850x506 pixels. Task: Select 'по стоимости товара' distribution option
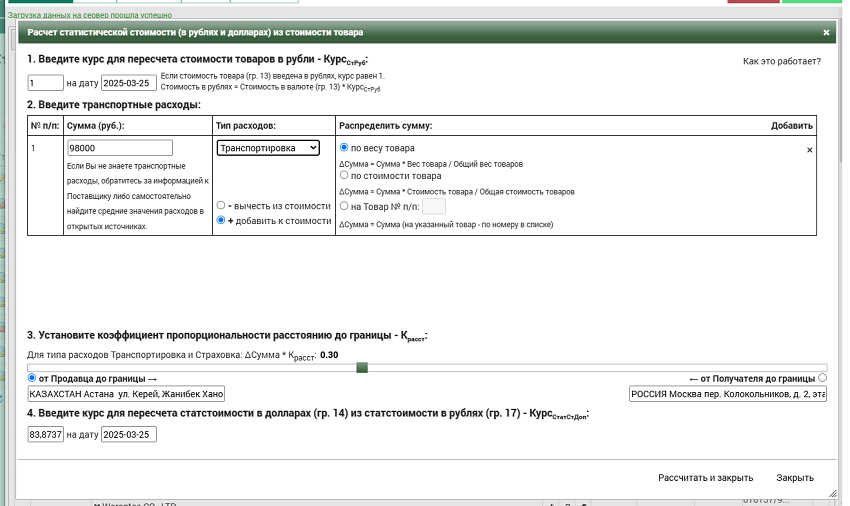click(x=344, y=175)
